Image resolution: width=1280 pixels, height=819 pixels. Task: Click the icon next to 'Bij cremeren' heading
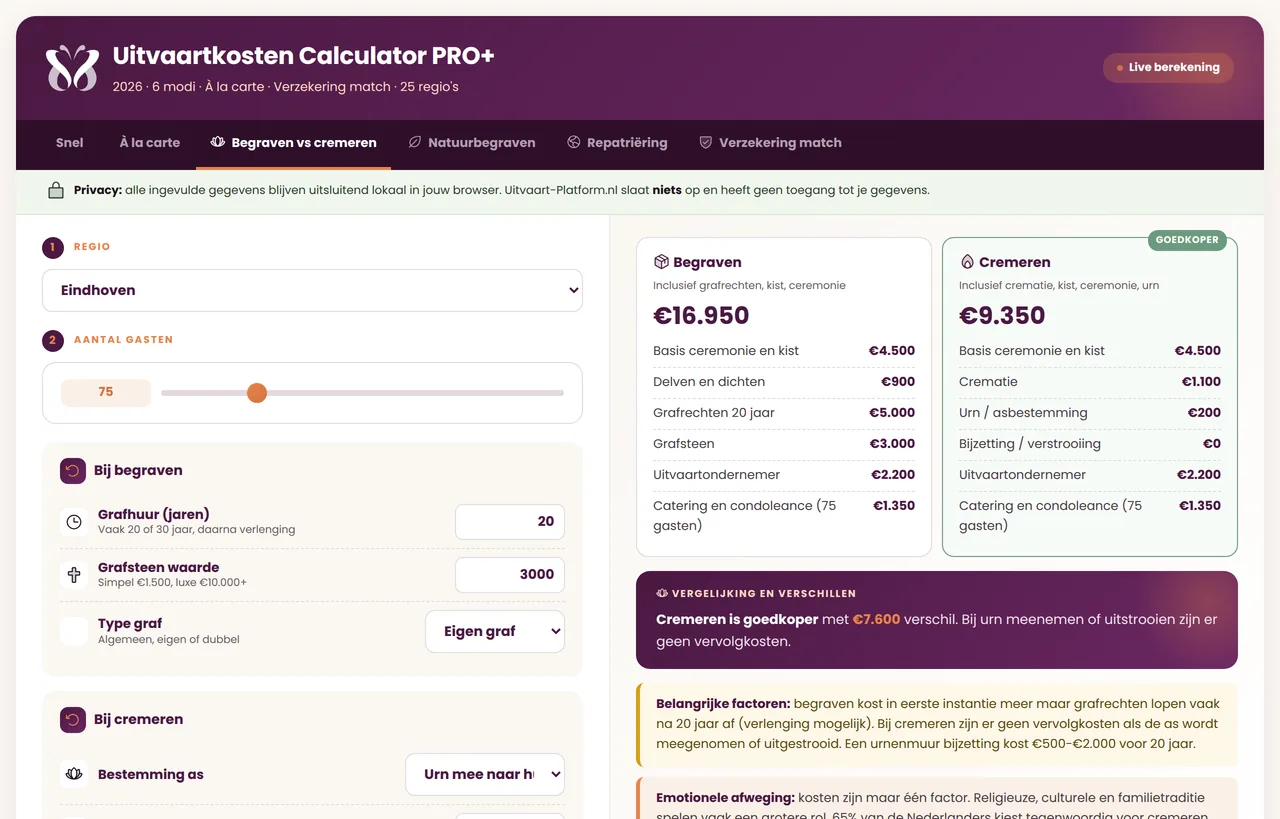73,719
